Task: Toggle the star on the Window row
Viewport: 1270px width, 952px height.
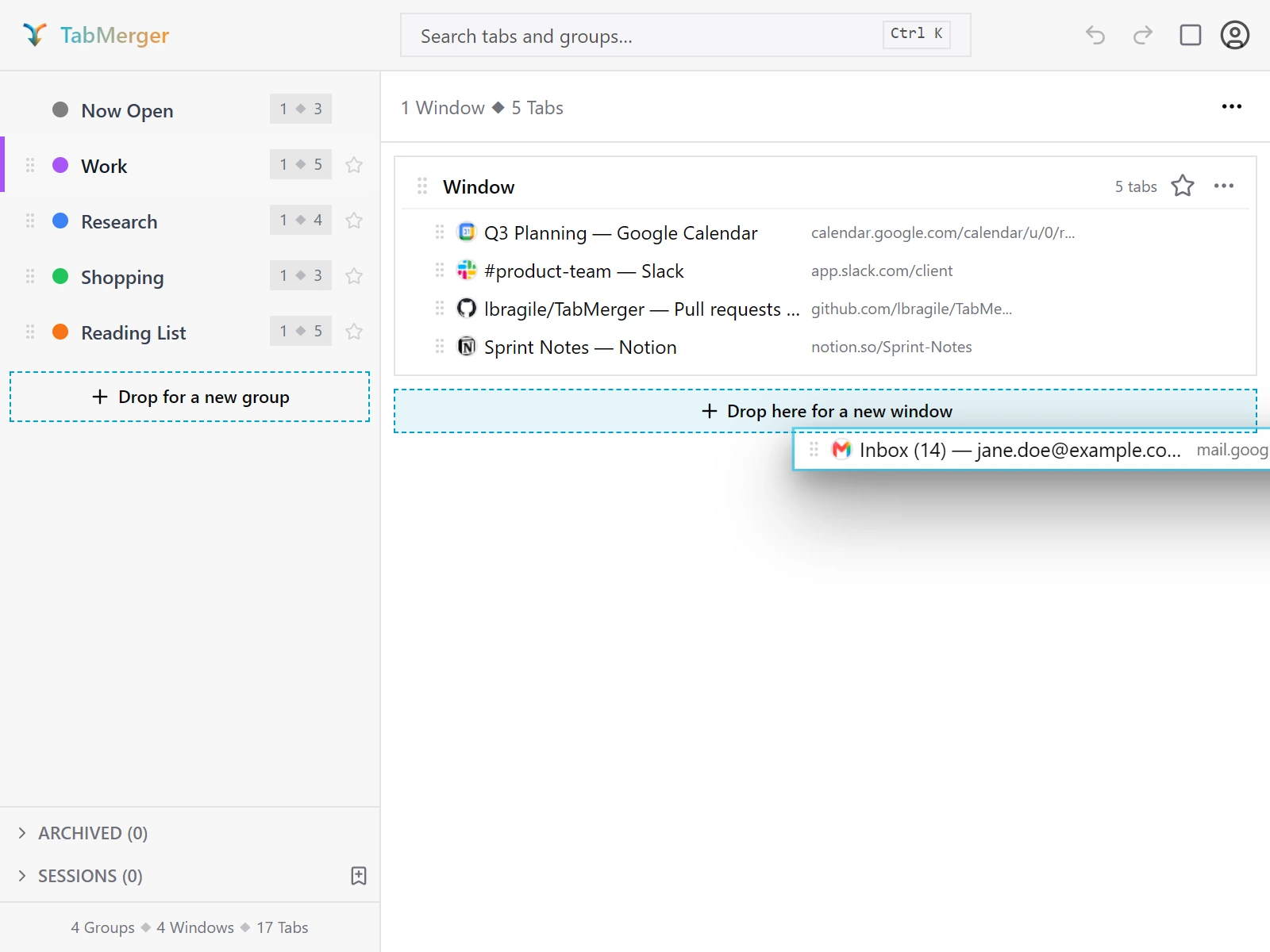Action: point(1183,186)
